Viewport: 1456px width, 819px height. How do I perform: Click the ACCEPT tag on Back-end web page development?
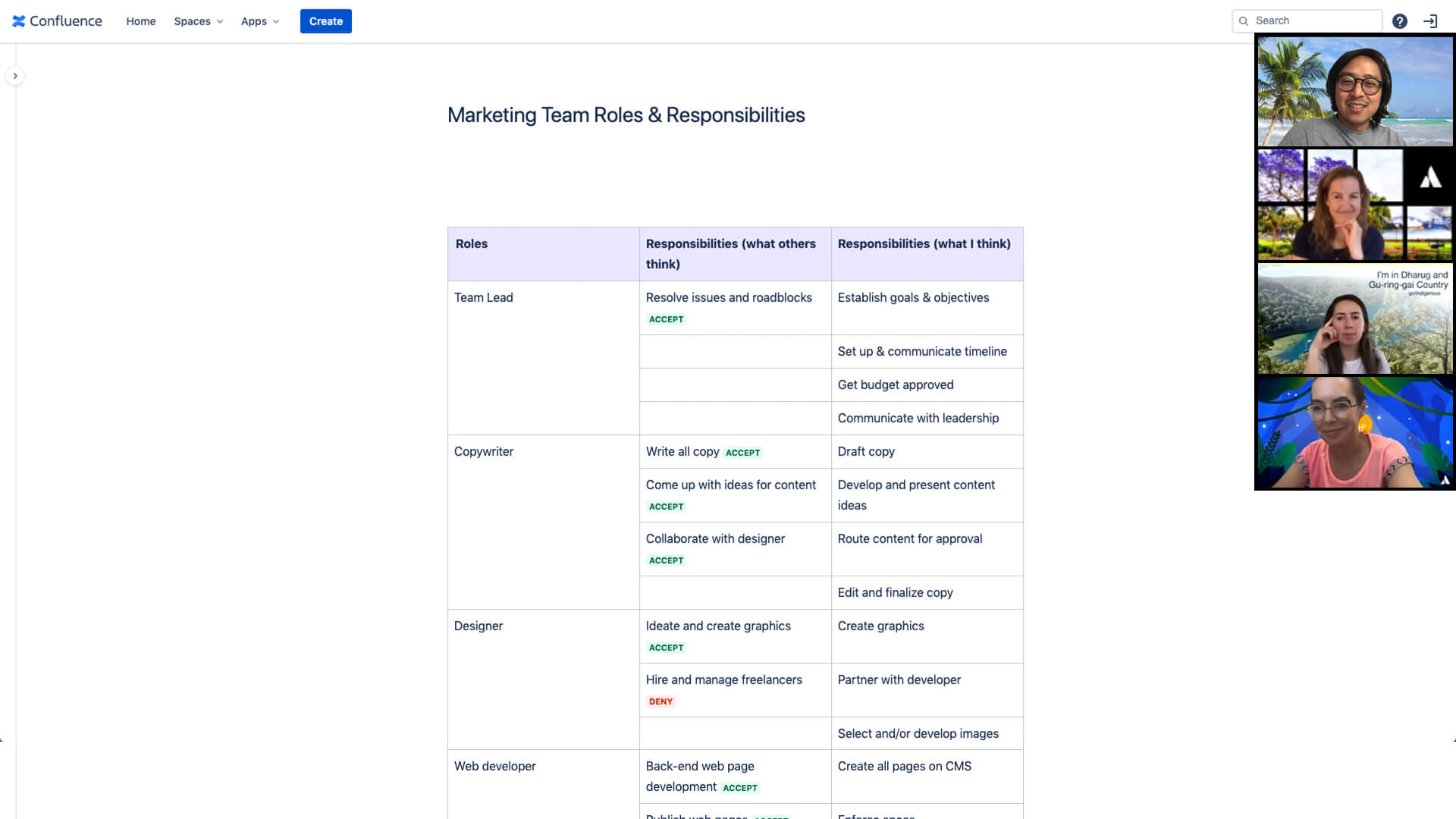(740, 788)
